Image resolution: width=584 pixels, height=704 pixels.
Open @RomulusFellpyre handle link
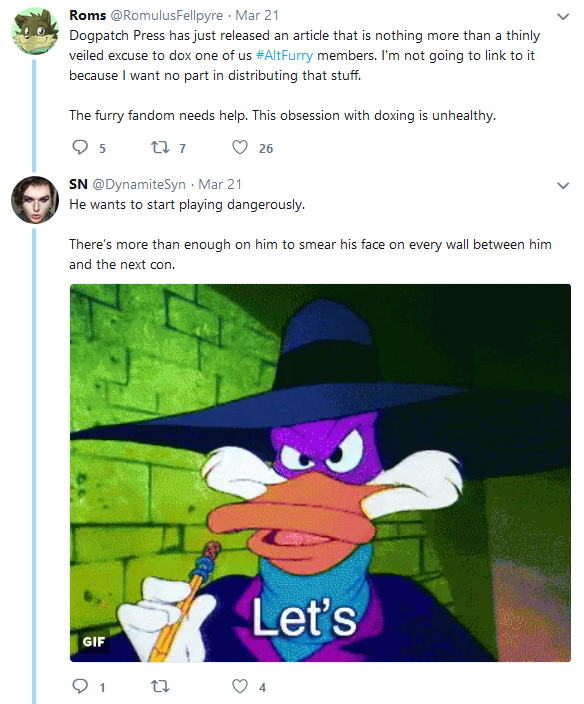(x=167, y=15)
